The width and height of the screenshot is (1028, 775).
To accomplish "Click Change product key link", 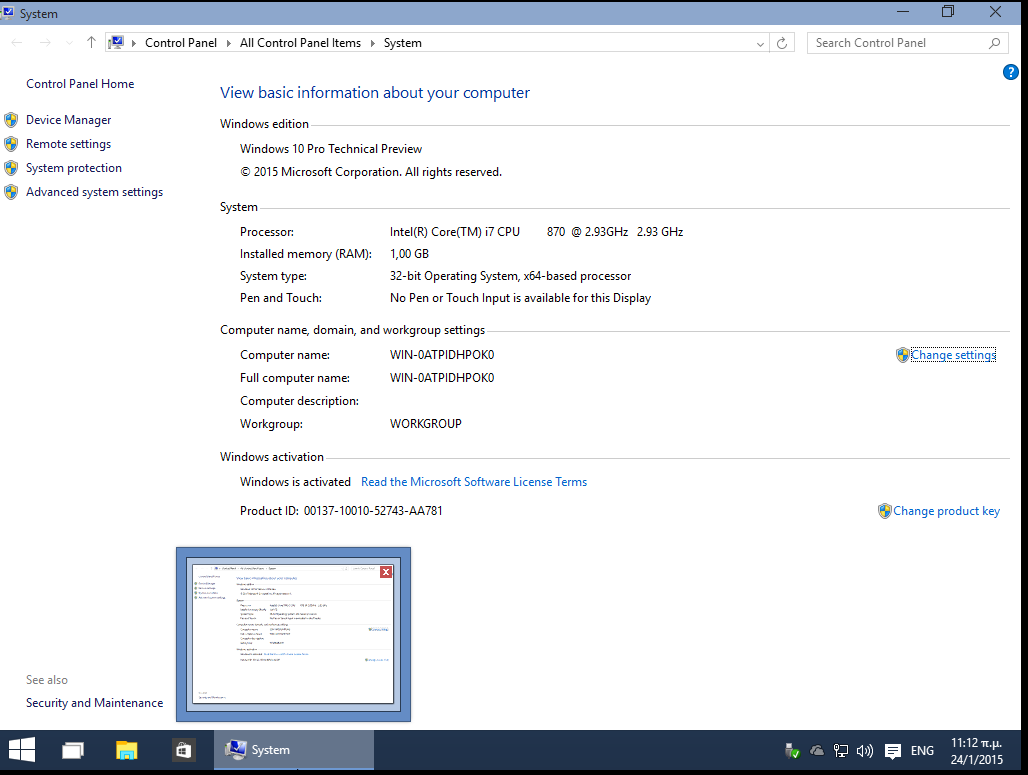I will (946, 511).
